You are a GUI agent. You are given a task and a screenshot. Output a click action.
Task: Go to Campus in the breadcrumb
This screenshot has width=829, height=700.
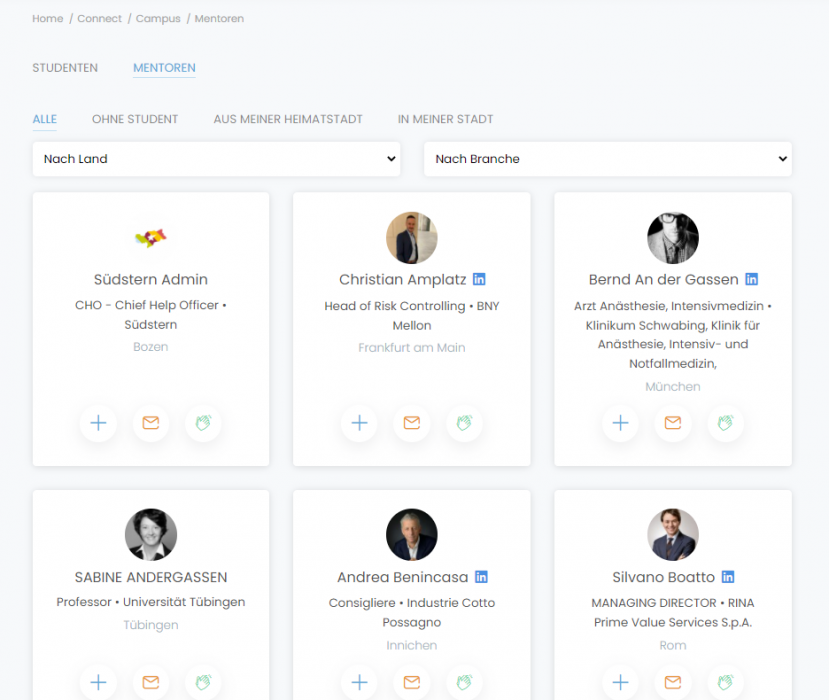(x=158, y=19)
